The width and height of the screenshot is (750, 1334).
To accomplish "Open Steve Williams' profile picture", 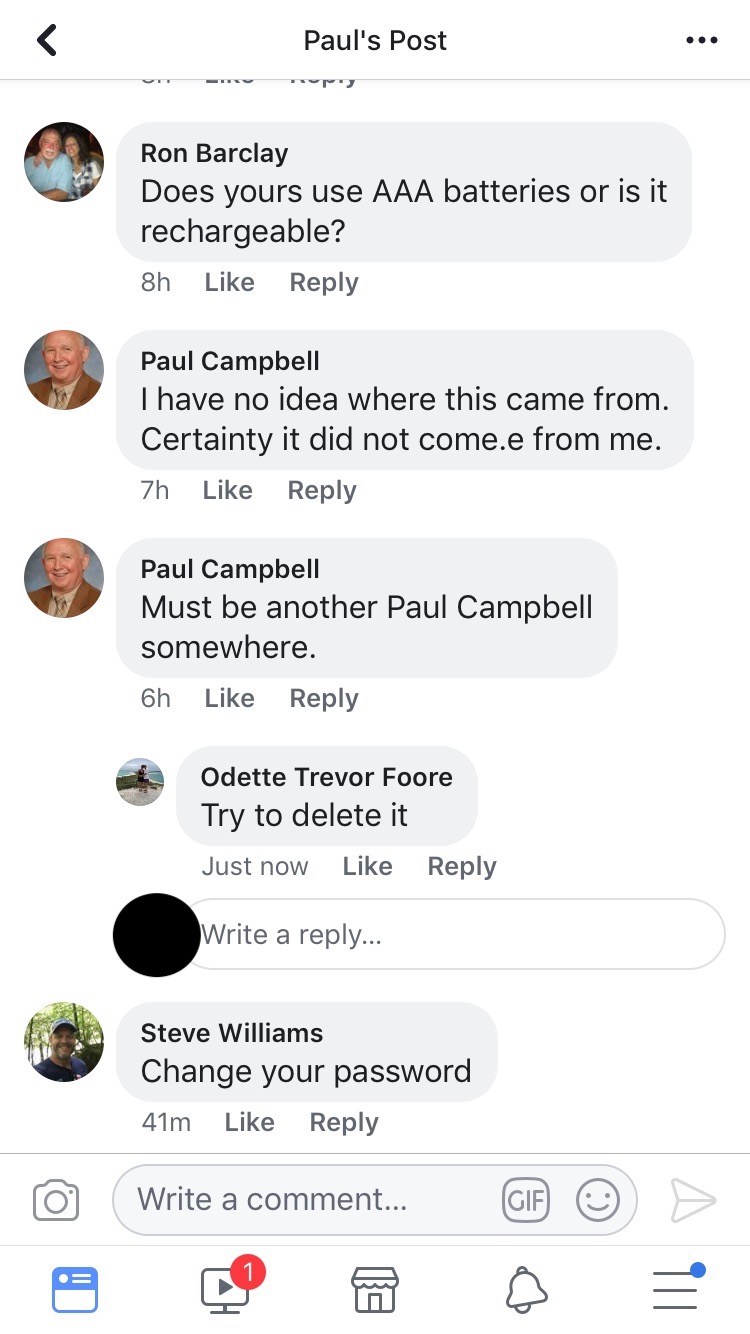I will tap(64, 1042).
